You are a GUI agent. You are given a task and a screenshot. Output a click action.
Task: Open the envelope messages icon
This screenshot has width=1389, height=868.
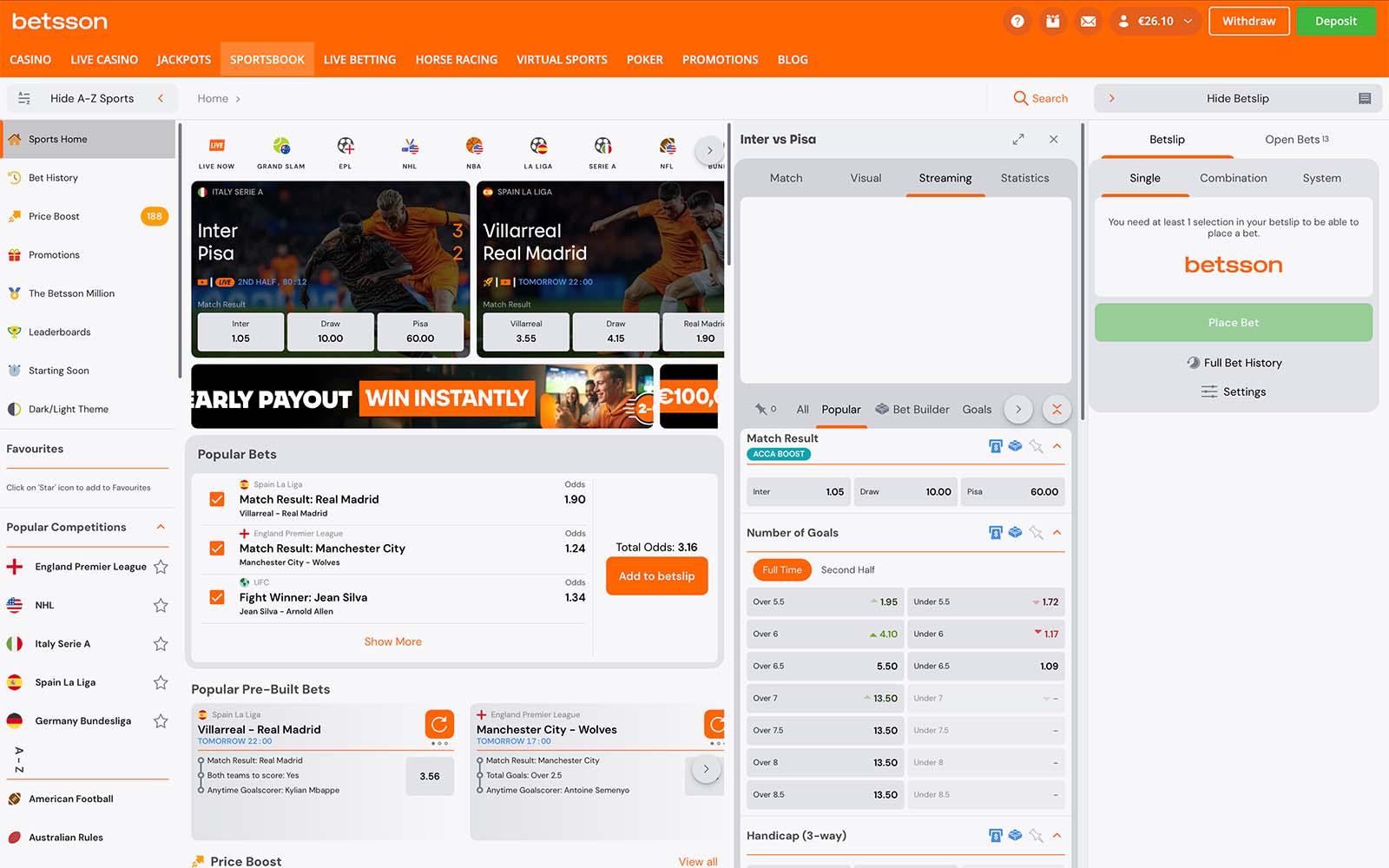click(x=1088, y=21)
